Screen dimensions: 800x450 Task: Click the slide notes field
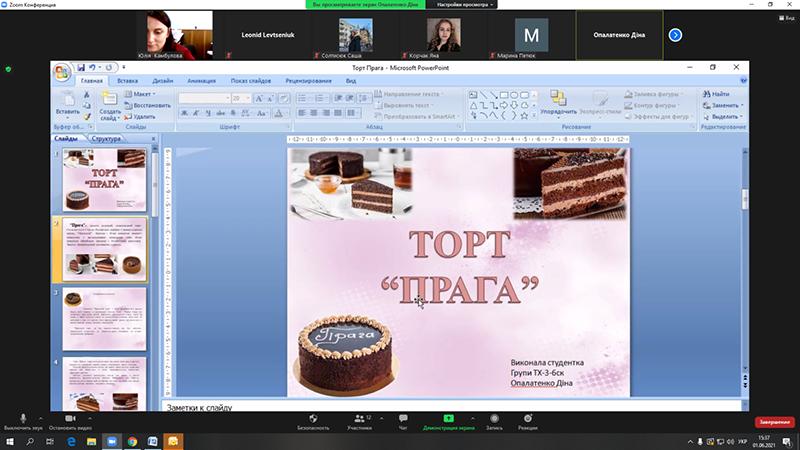coord(450,408)
